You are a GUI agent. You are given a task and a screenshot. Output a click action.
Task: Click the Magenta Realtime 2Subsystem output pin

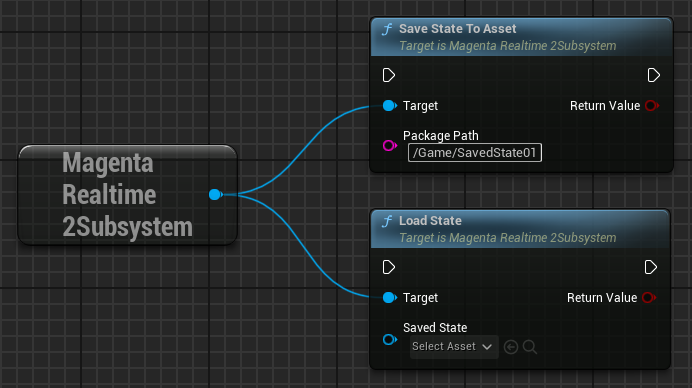pos(216,194)
